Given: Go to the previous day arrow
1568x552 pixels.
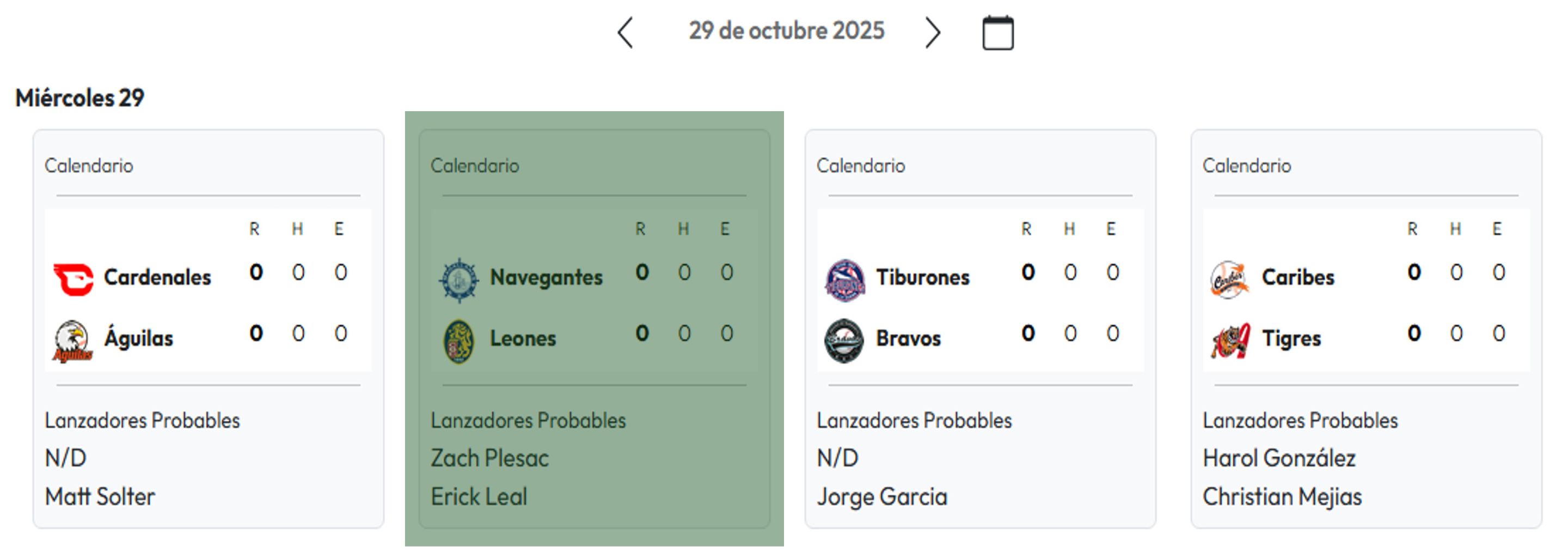Looking at the screenshot, I should pos(625,32).
